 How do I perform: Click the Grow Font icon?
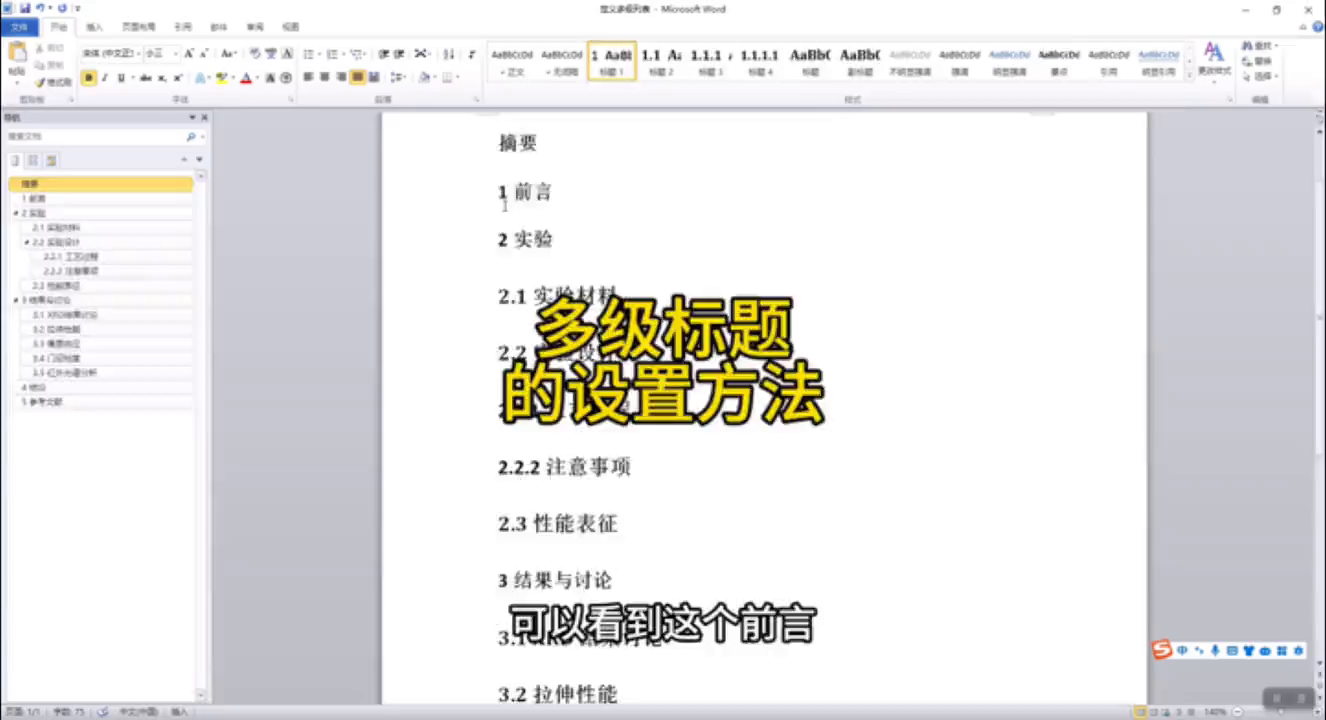pyautogui.click(x=189, y=54)
